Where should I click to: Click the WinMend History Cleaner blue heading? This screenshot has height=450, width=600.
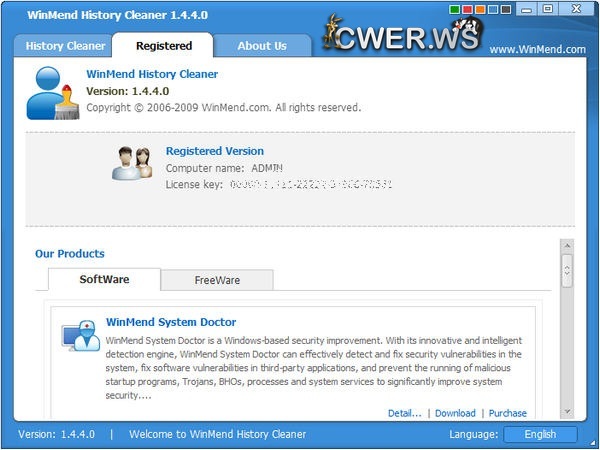[152, 74]
